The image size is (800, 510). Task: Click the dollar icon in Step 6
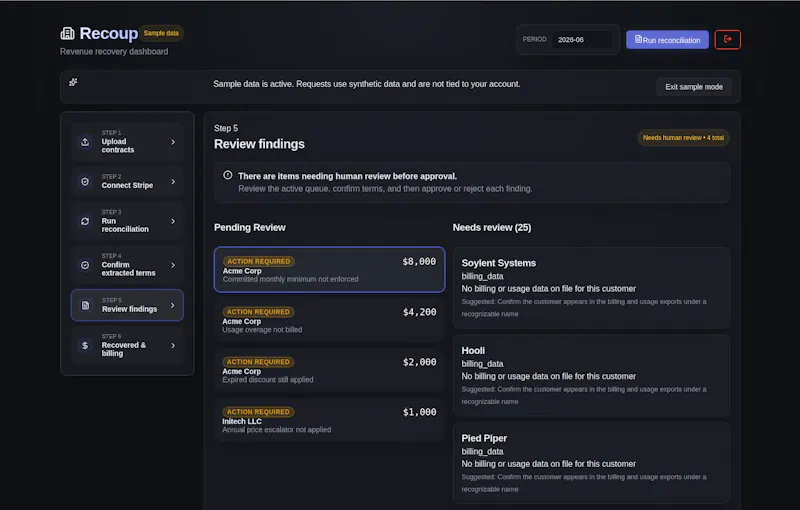85,345
